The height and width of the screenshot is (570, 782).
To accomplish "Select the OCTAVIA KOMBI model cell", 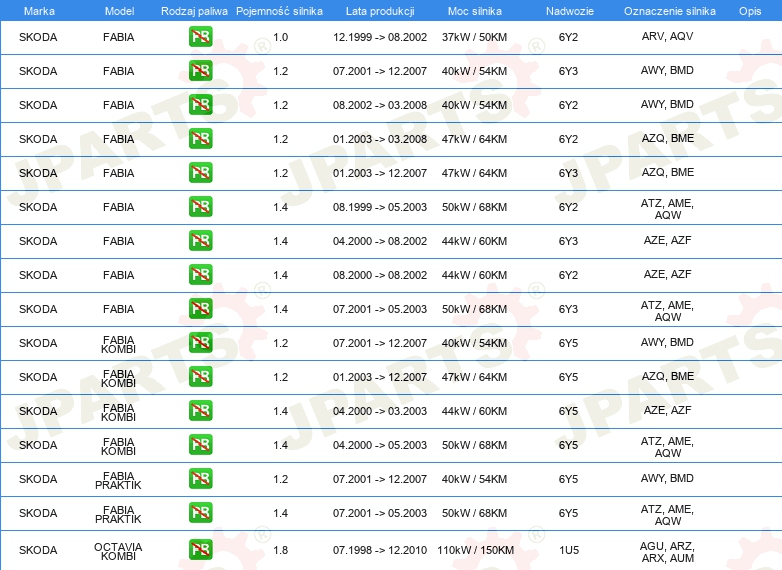I will pos(118,551).
